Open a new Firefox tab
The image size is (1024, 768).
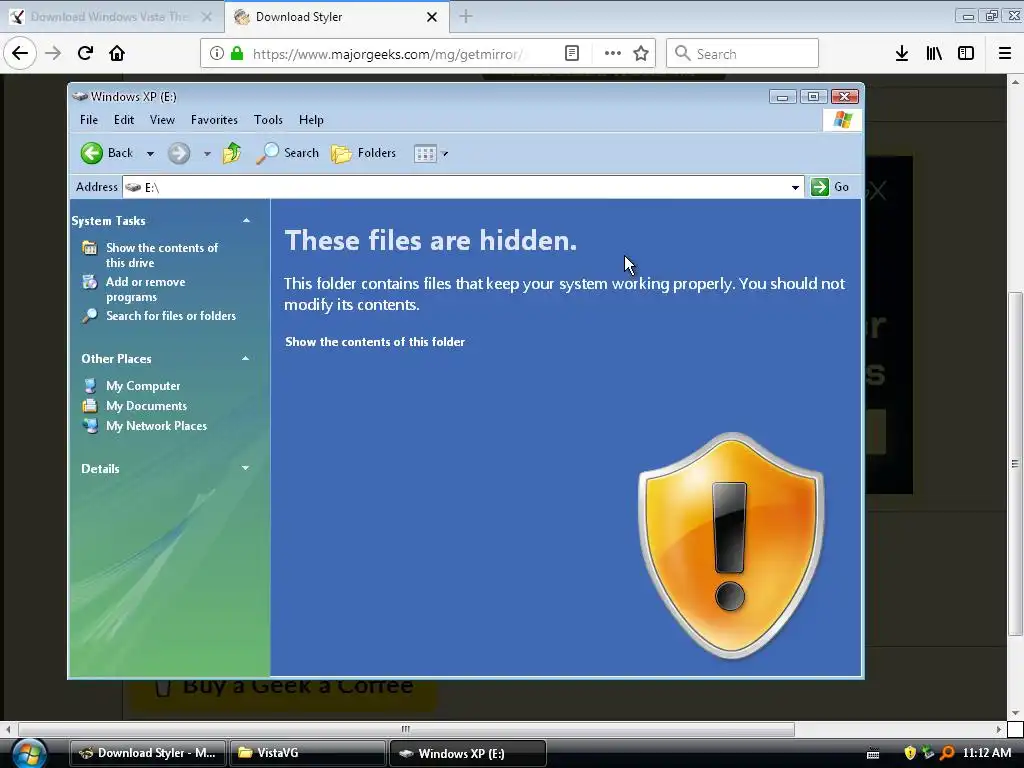(x=466, y=17)
